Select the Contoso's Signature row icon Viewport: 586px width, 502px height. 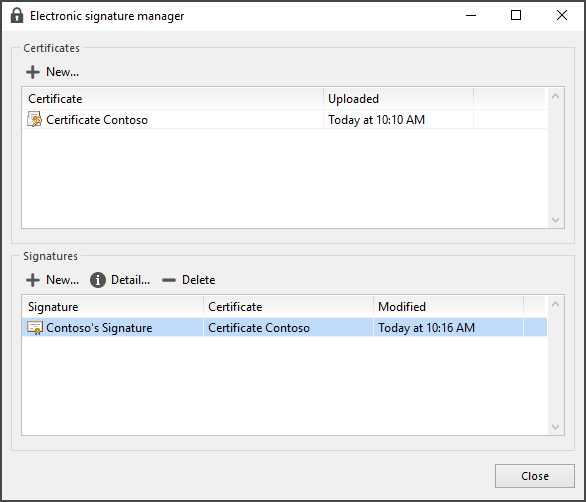click(35, 328)
